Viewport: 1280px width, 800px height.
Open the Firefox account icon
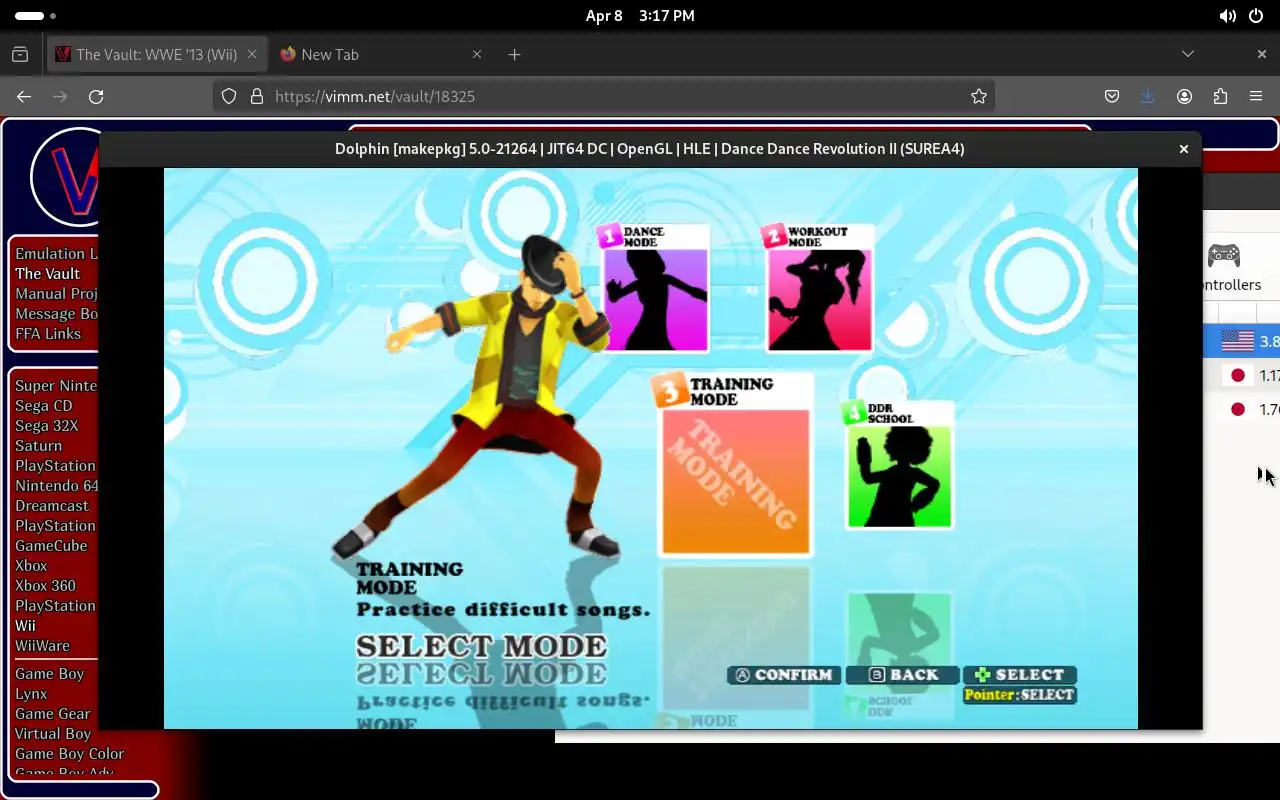[1184, 96]
